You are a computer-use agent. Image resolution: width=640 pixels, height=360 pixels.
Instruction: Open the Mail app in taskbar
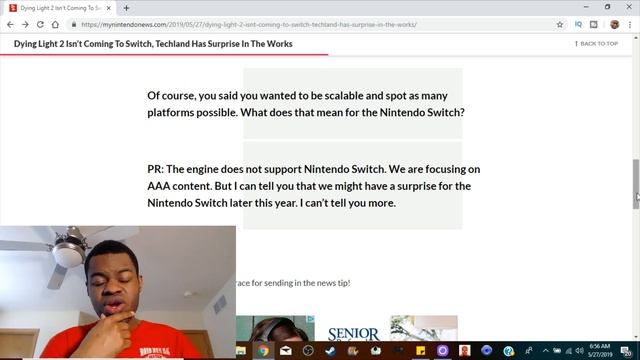pos(286,351)
